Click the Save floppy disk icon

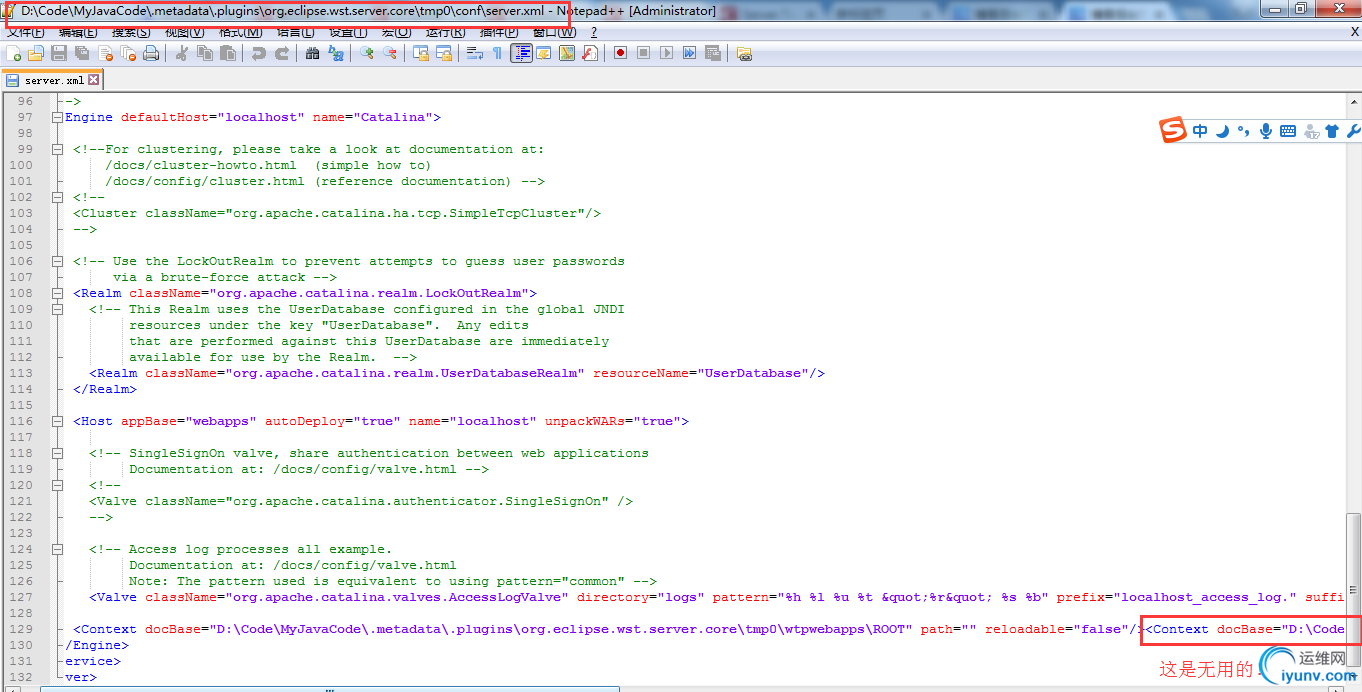[59, 53]
